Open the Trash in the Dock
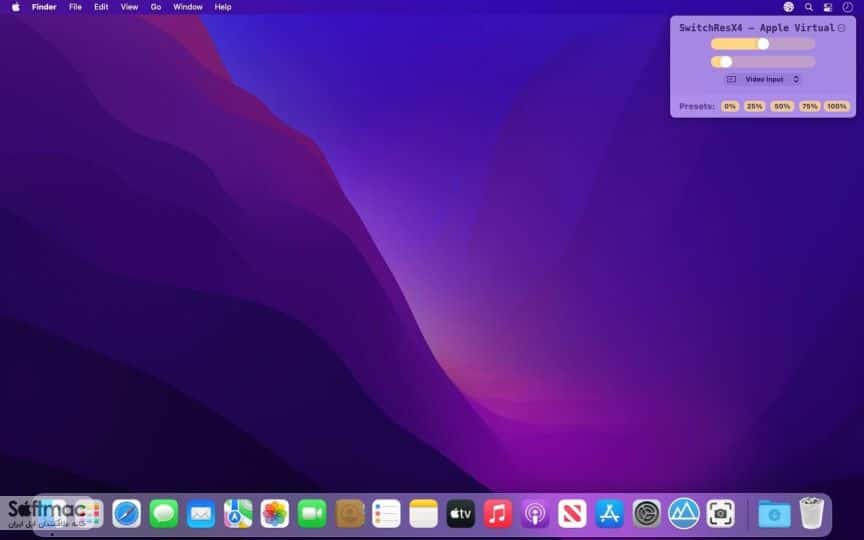The image size is (864, 540). (x=811, y=512)
